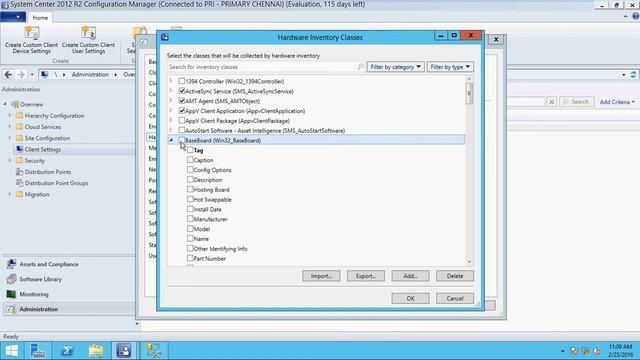Click the Hardware Inventory Classes title icon
This screenshot has width=640, height=360.
(165, 37)
